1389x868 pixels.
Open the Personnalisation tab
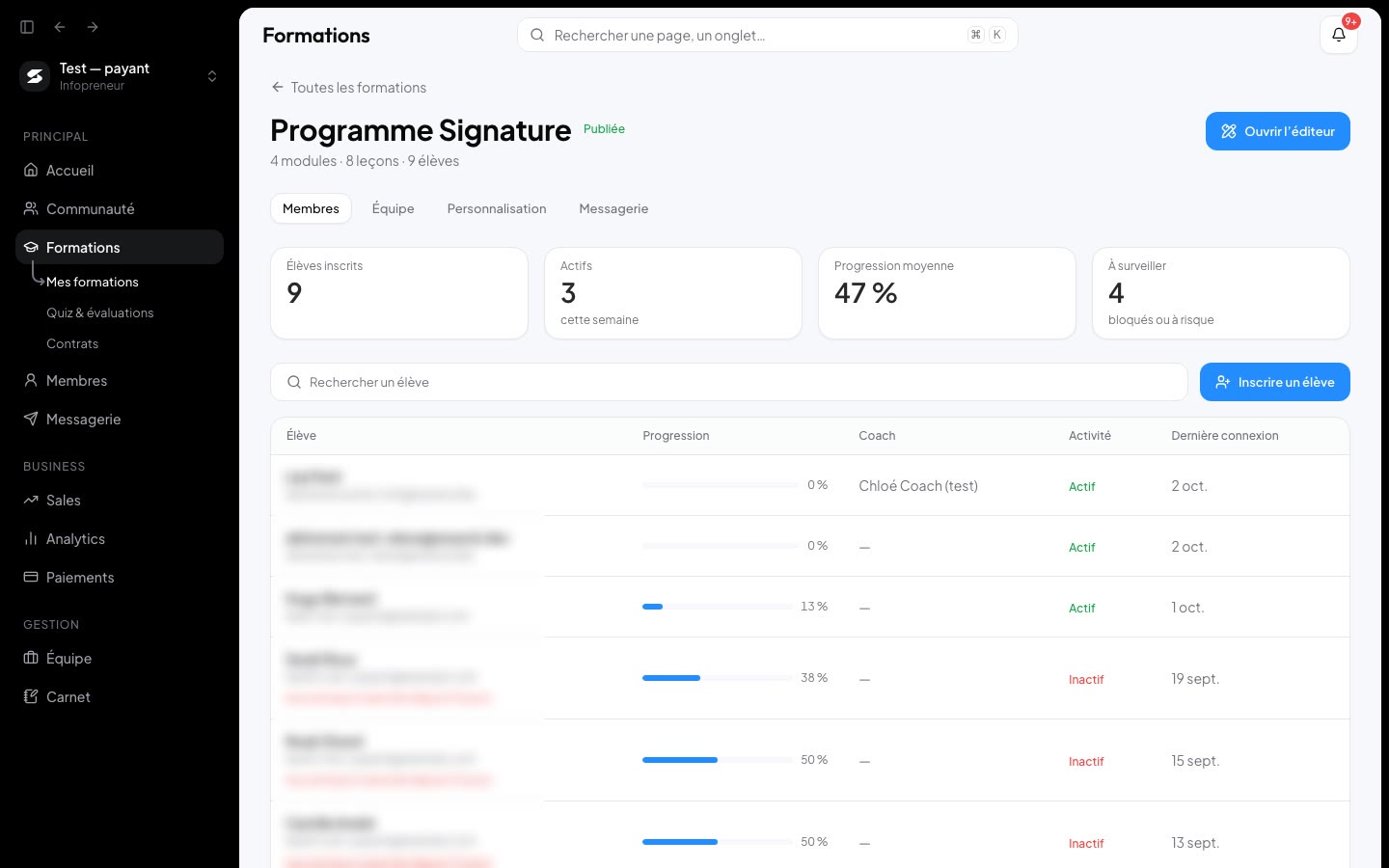497,208
